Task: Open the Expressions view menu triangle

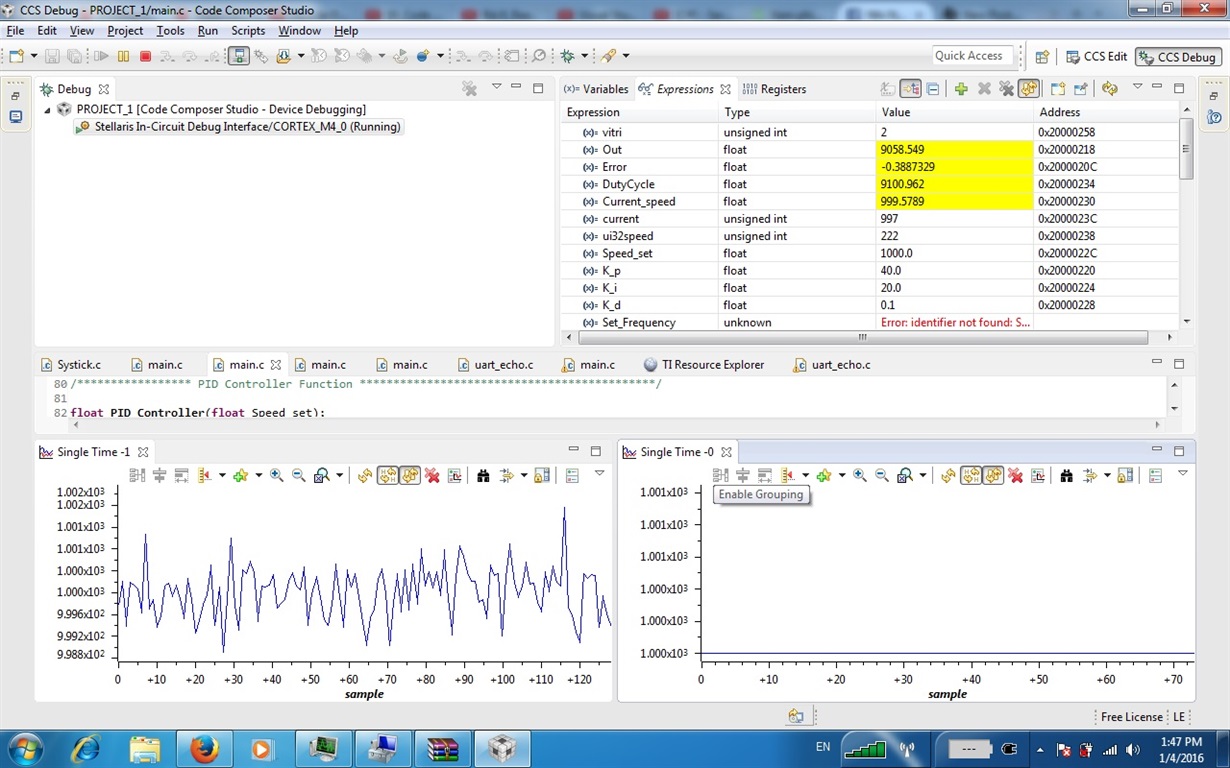Action: pos(1137,88)
